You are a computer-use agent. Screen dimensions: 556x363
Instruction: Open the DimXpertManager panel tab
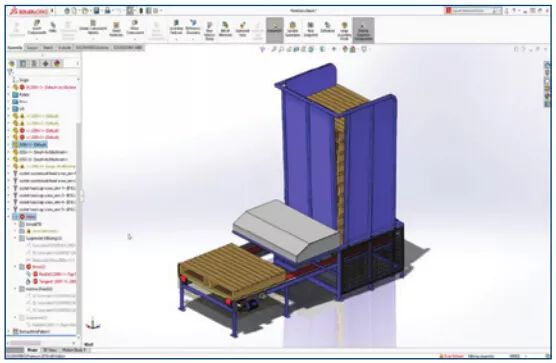(x=46, y=63)
